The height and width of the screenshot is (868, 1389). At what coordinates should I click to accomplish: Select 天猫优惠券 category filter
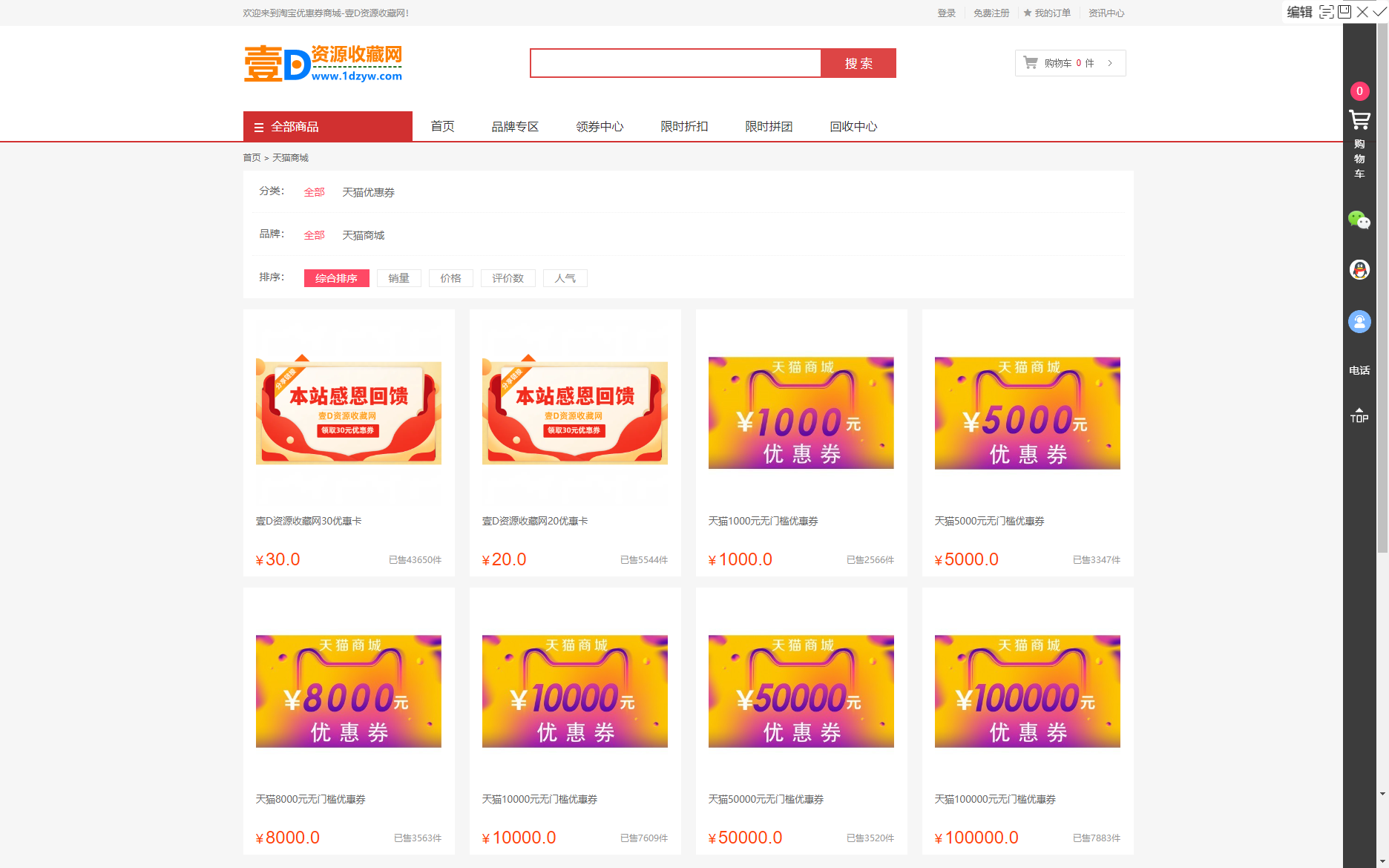pos(368,191)
